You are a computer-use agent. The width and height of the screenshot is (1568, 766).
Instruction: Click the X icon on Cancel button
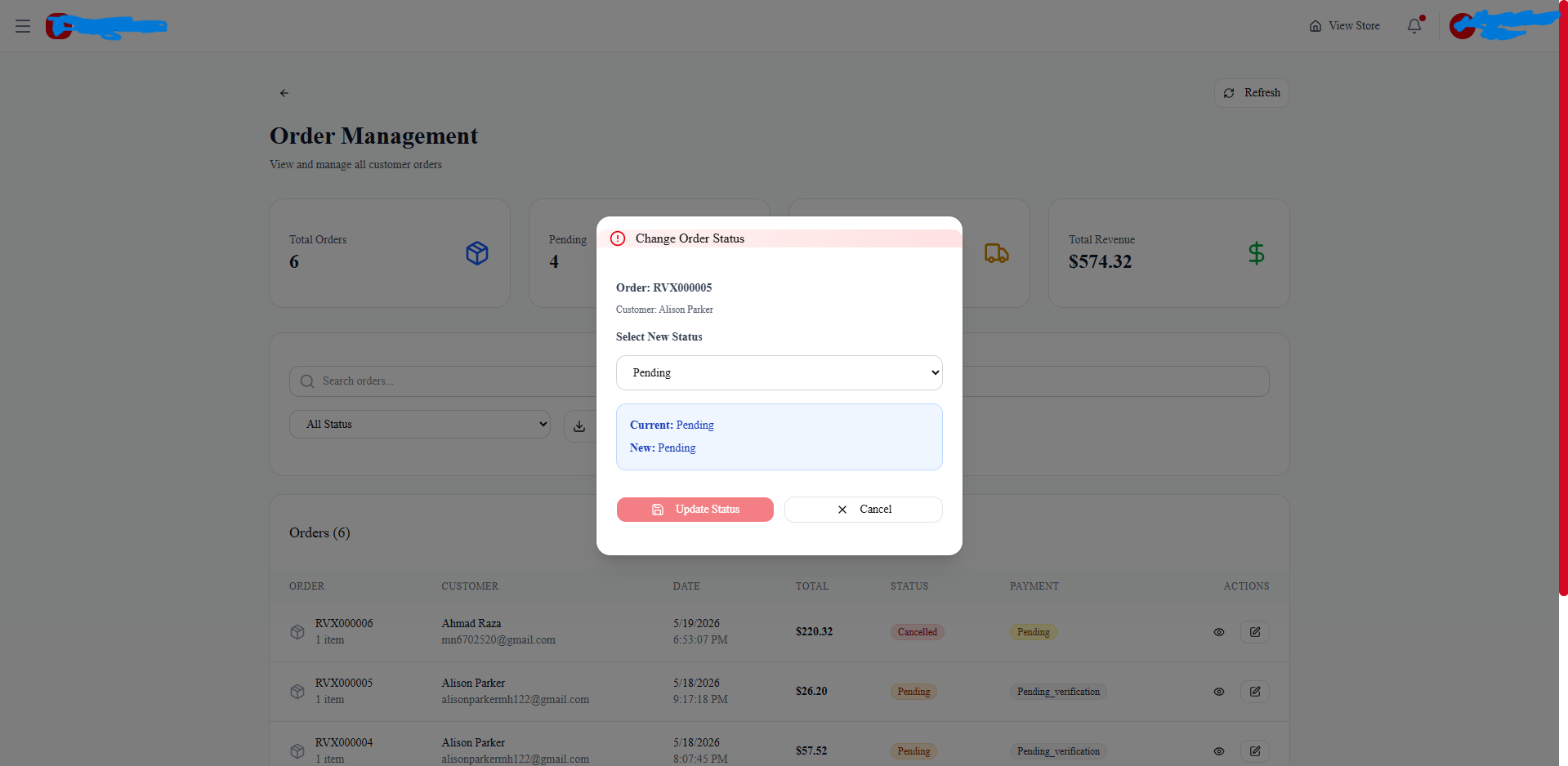[x=842, y=510]
